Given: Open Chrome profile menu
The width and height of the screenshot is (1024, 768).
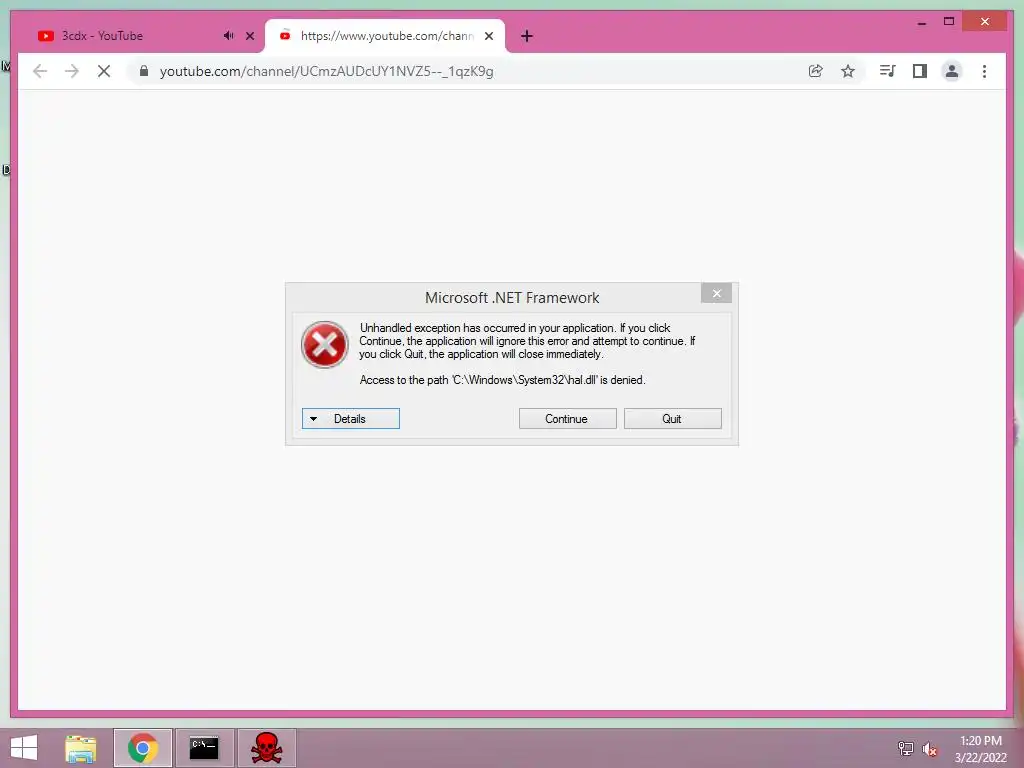Looking at the screenshot, I should coord(952,71).
